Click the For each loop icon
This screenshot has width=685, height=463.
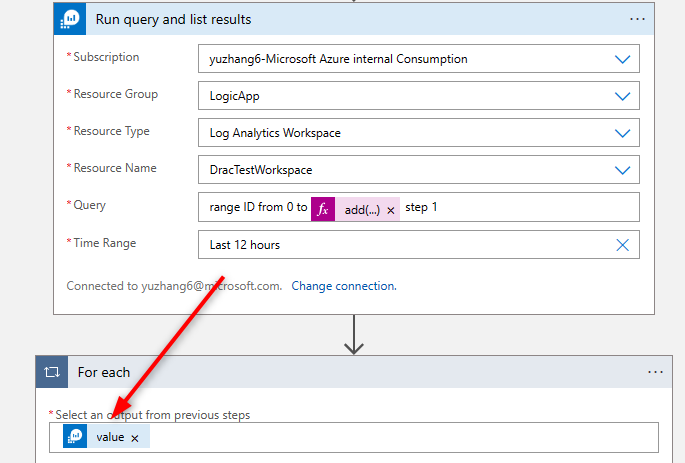[52, 372]
